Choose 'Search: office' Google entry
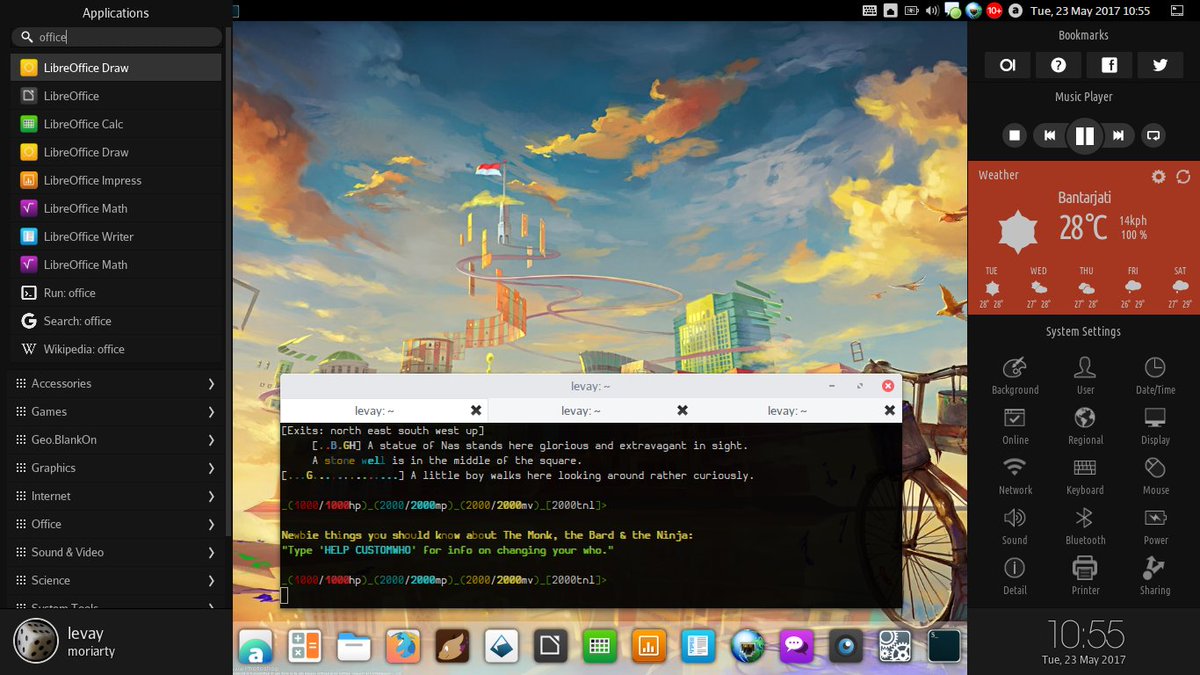Screen dimensions: 1200x675 click(116, 321)
